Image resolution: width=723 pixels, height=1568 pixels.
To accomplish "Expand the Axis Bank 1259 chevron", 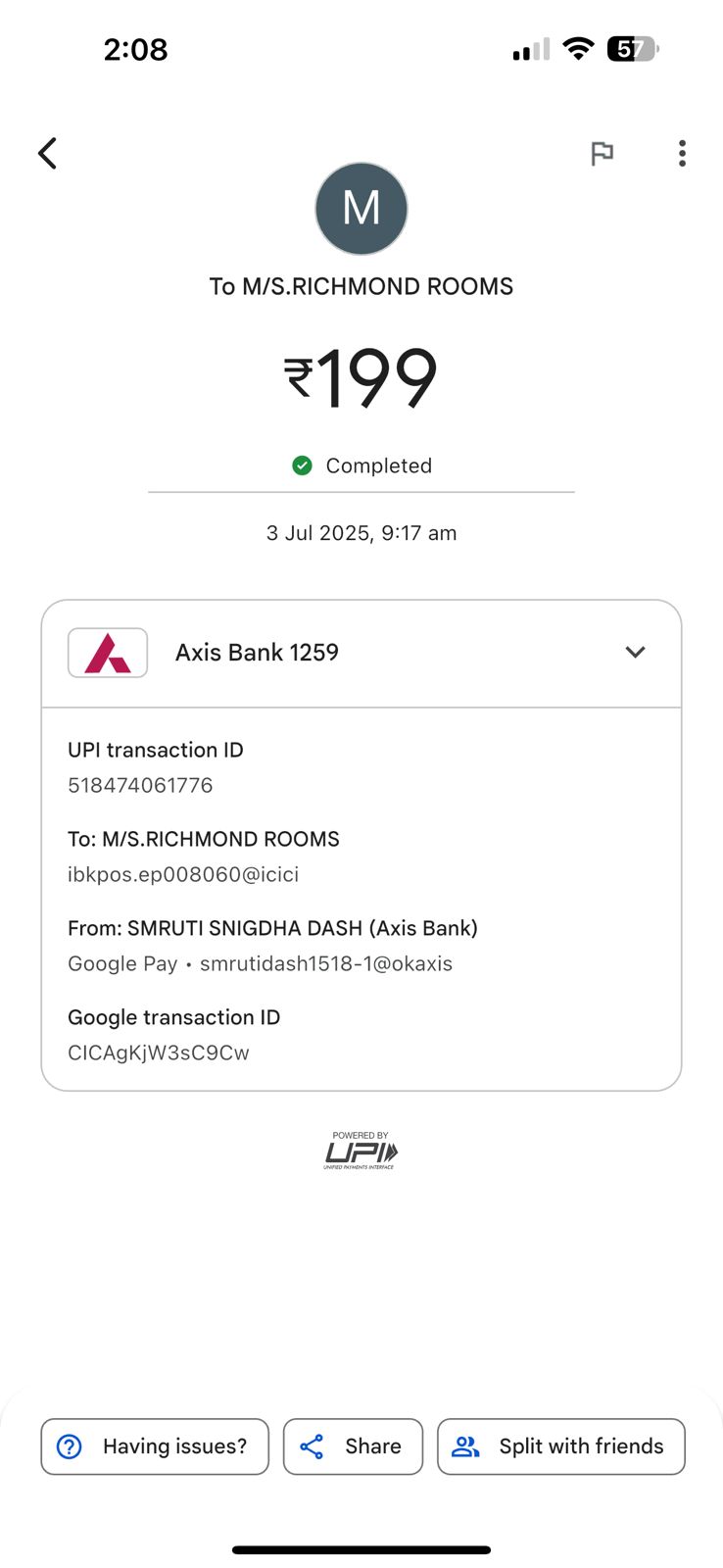I will tap(635, 653).
